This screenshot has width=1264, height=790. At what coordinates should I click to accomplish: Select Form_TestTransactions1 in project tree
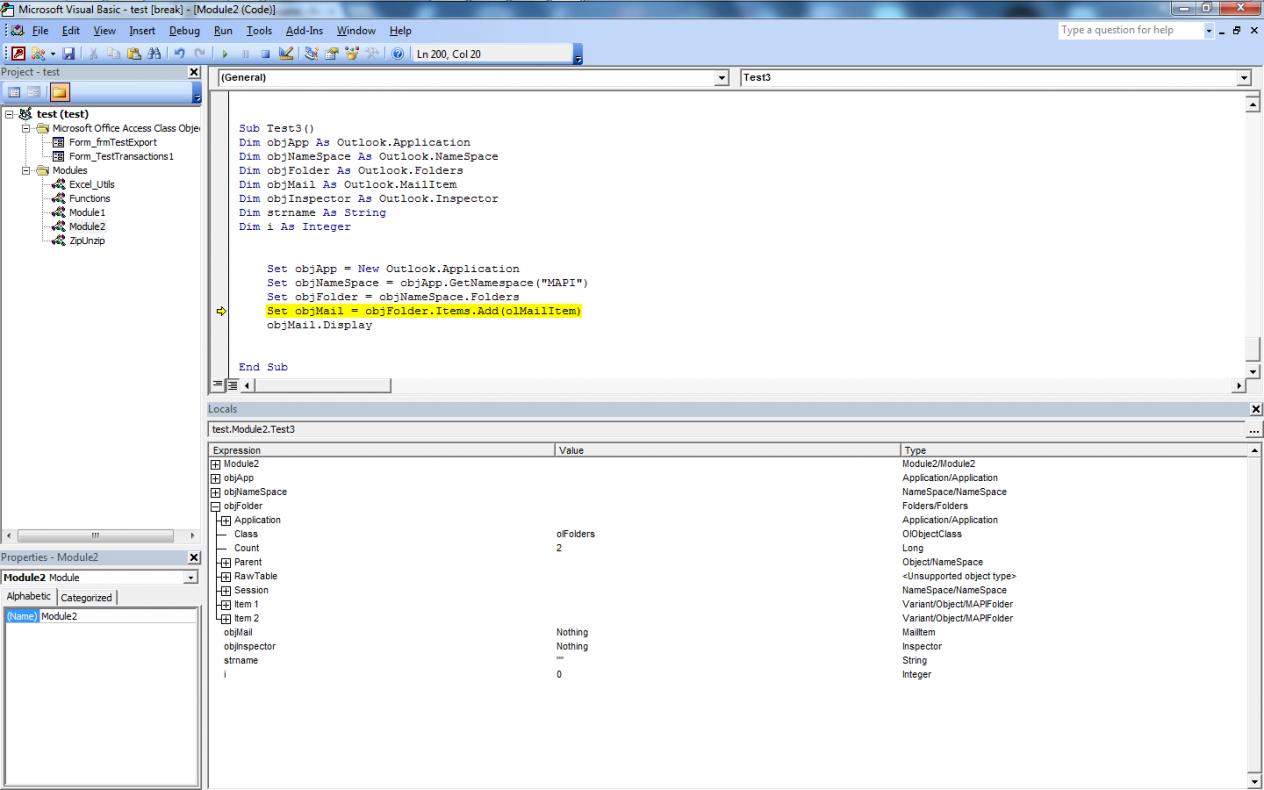(x=121, y=156)
